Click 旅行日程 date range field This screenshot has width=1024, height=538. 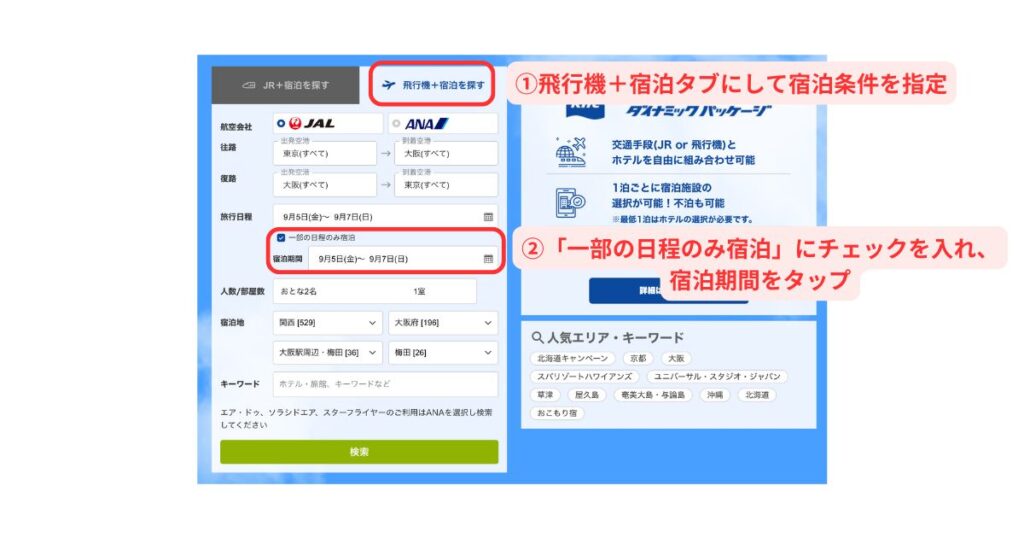(x=385, y=217)
